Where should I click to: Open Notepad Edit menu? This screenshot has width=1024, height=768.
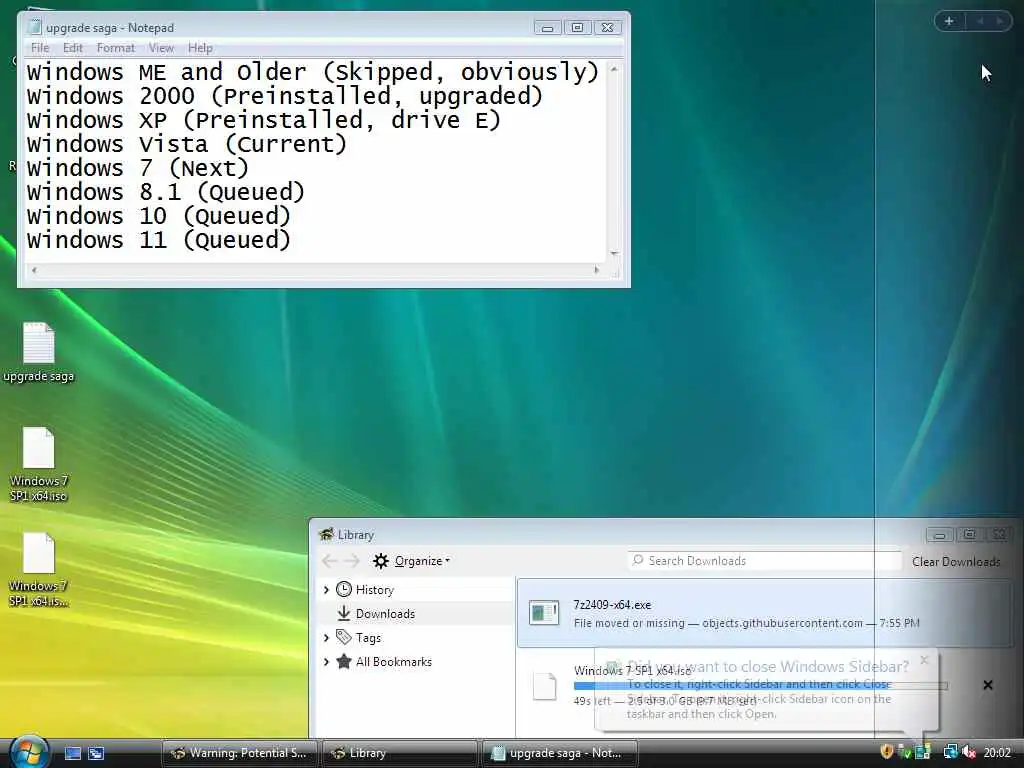(x=72, y=48)
